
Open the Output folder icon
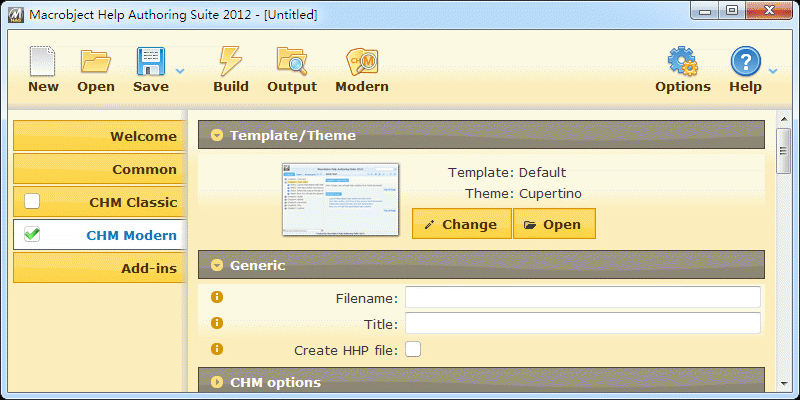[x=292, y=61]
